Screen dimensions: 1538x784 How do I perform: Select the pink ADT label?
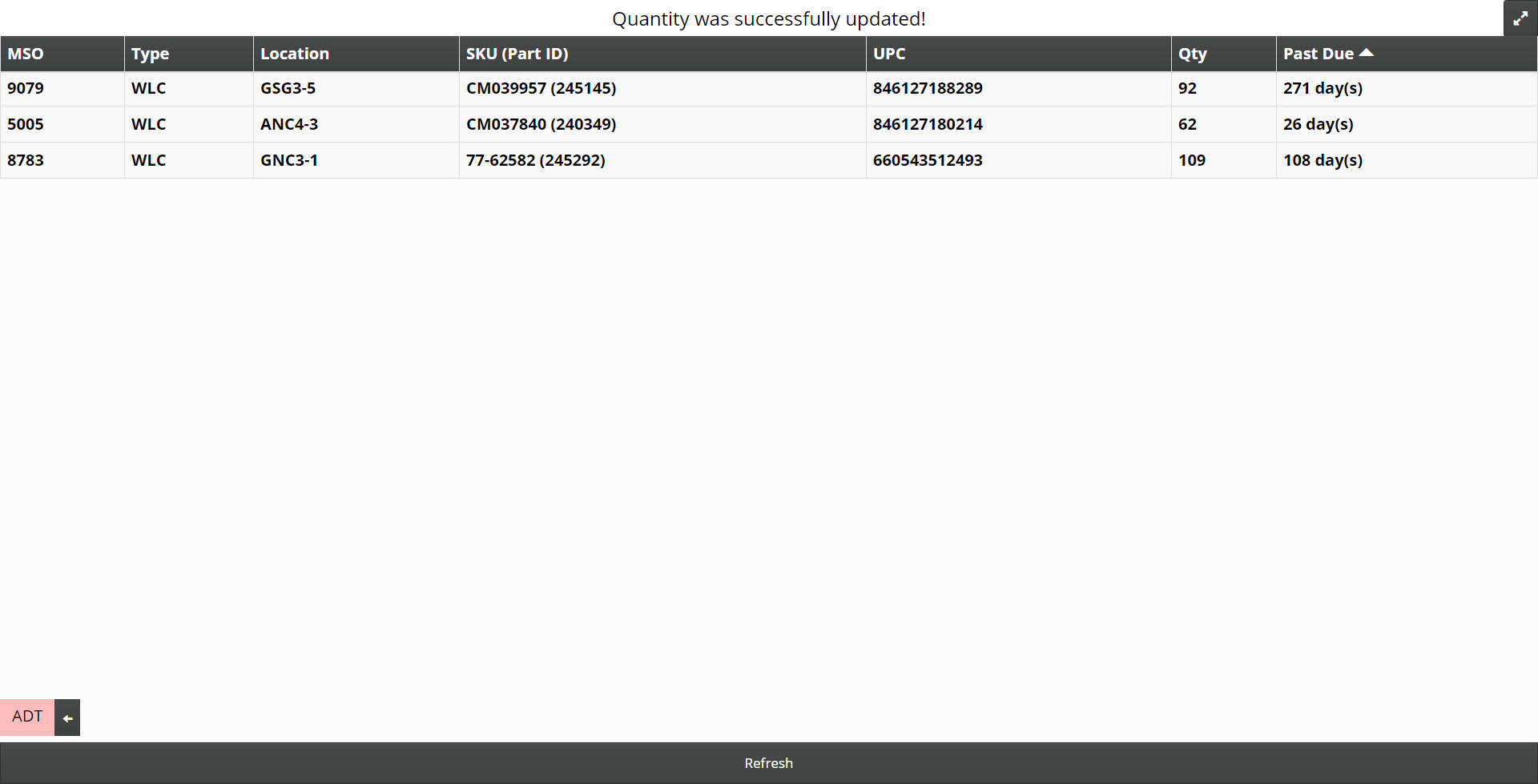click(27, 717)
